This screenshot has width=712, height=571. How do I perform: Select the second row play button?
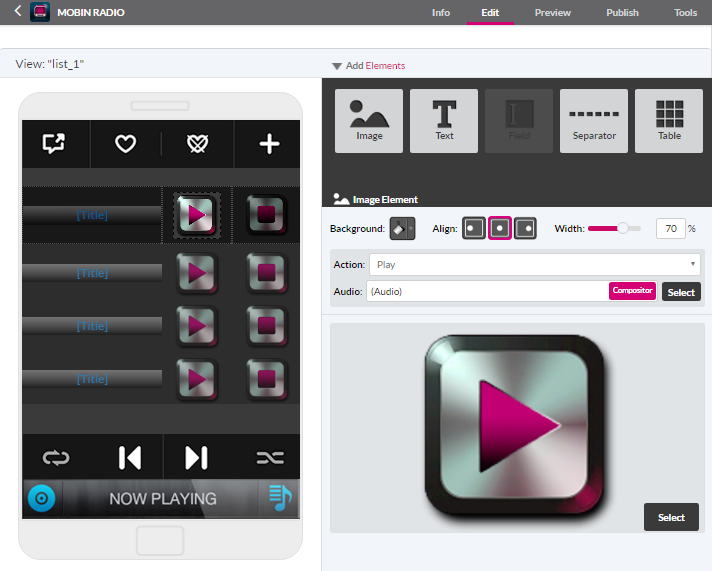tap(197, 273)
